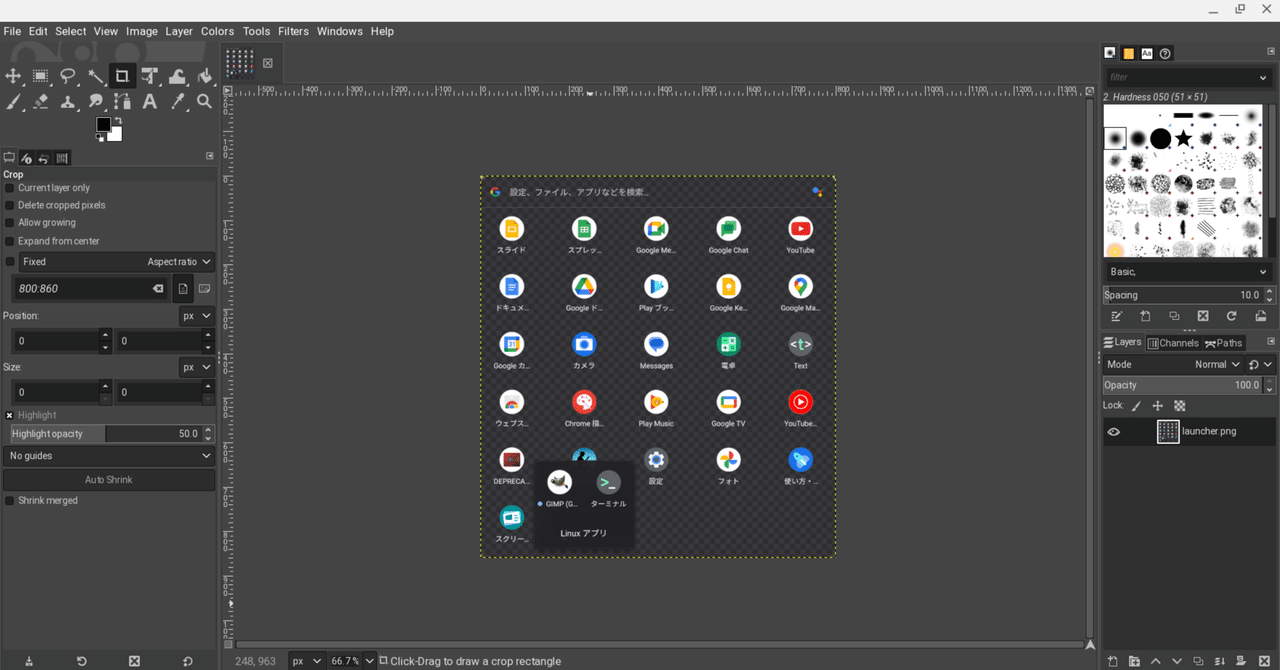Select the Bucket Fill tool
The height and width of the screenshot is (670, 1280).
(205, 76)
